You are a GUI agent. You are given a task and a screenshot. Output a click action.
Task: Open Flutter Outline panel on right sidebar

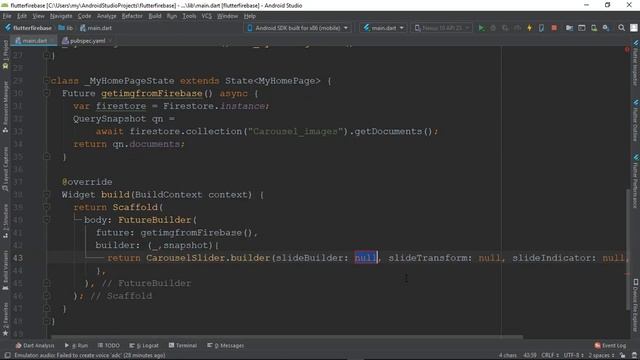(636, 120)
